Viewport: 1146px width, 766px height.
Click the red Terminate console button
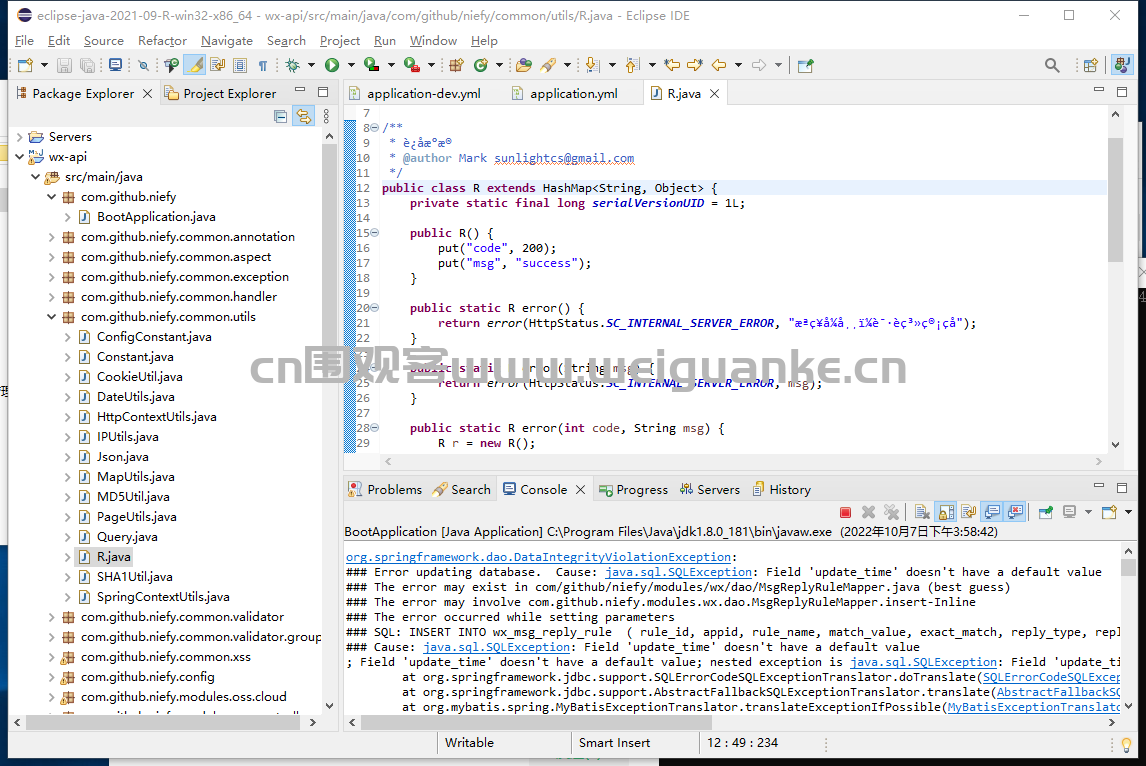846,512
